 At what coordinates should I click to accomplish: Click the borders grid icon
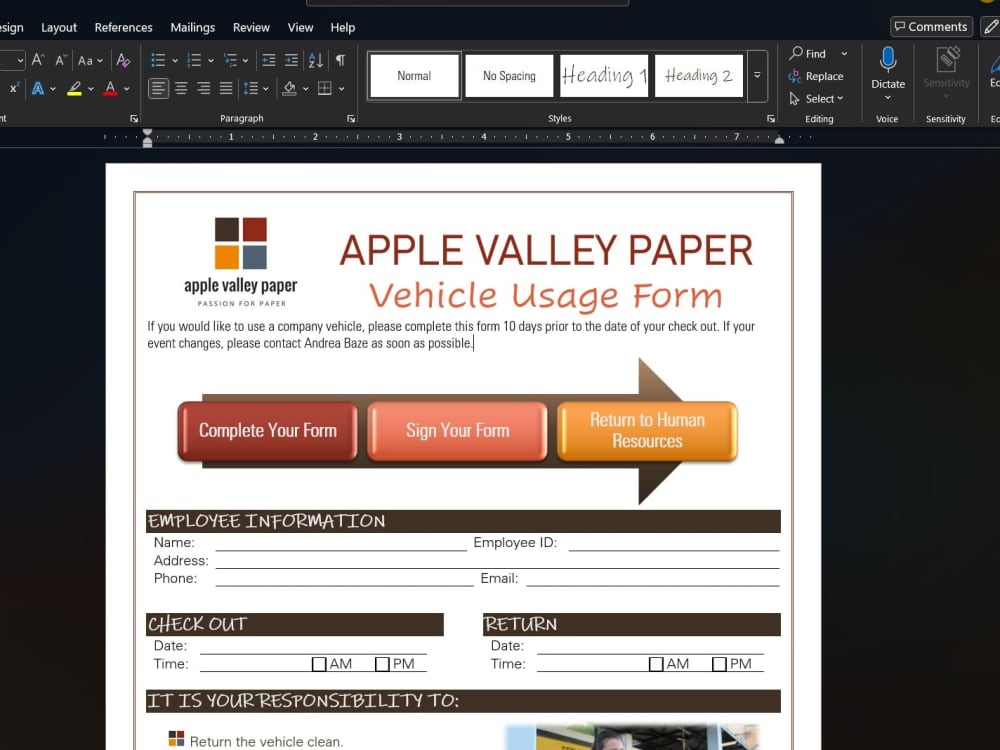click(325, 88)
